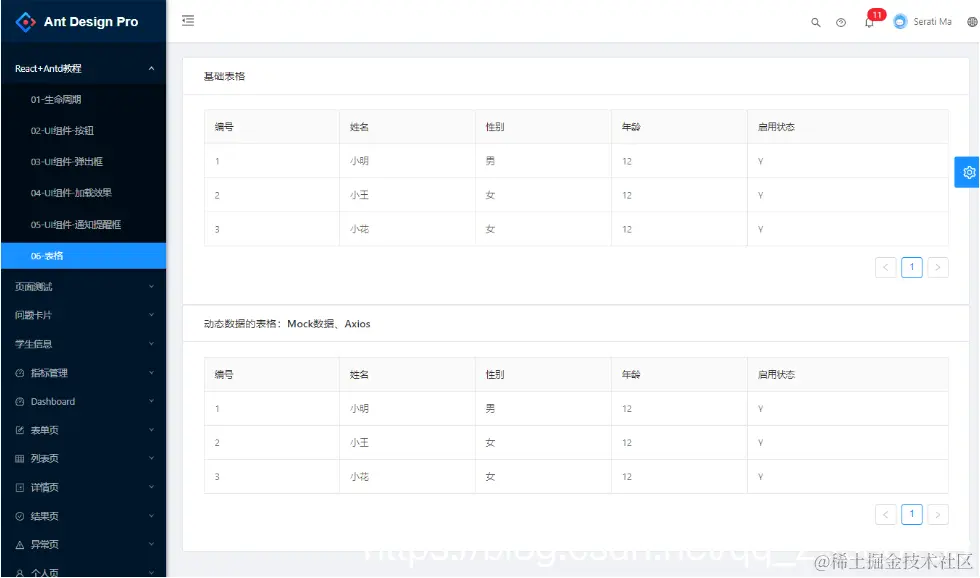Image resolution: width=980 pixels, height=578 pixels.
Task: Click the help question mark icon
Action: (x=841, y=22)
